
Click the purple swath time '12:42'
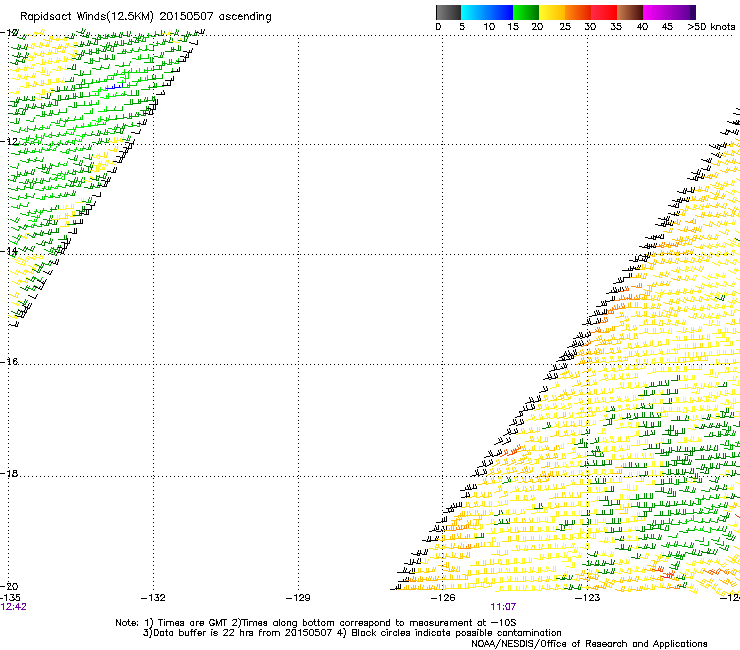14,607
